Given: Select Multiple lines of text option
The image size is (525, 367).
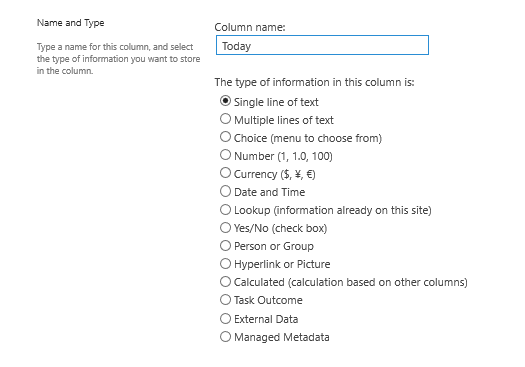Looking at the screenshot, I should [x=225, y=119].
